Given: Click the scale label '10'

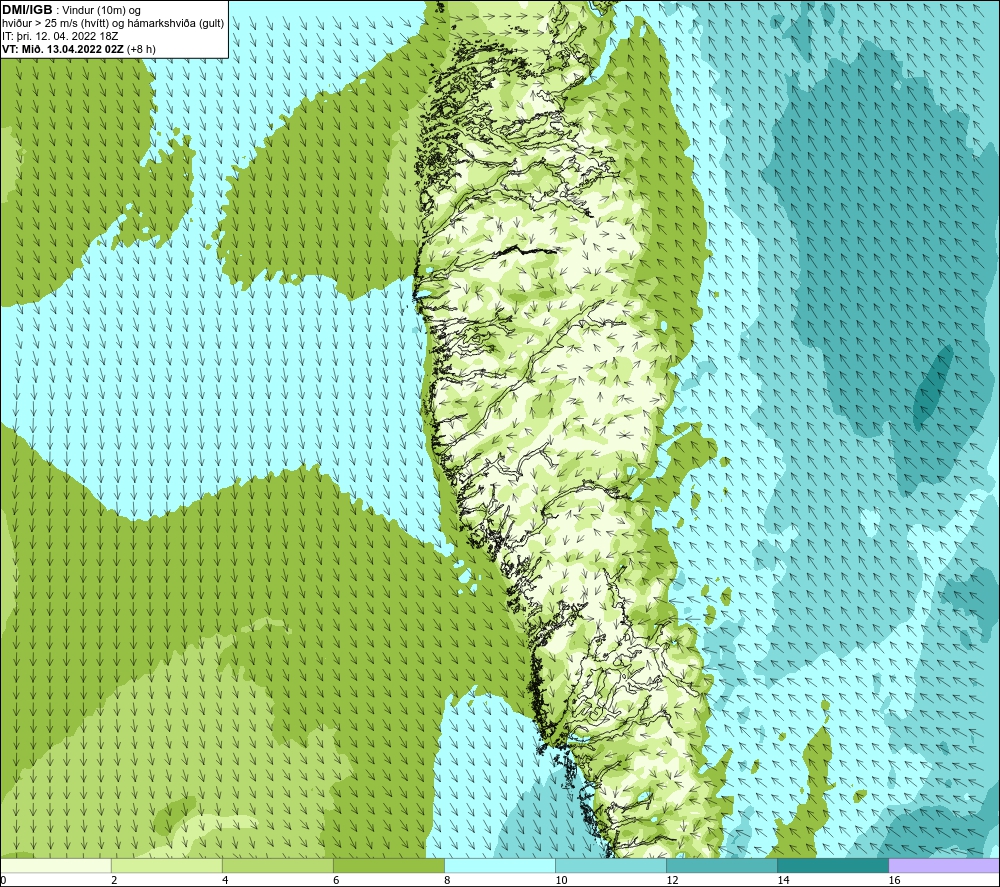Looking at the screenshot, I should point(561,880).
